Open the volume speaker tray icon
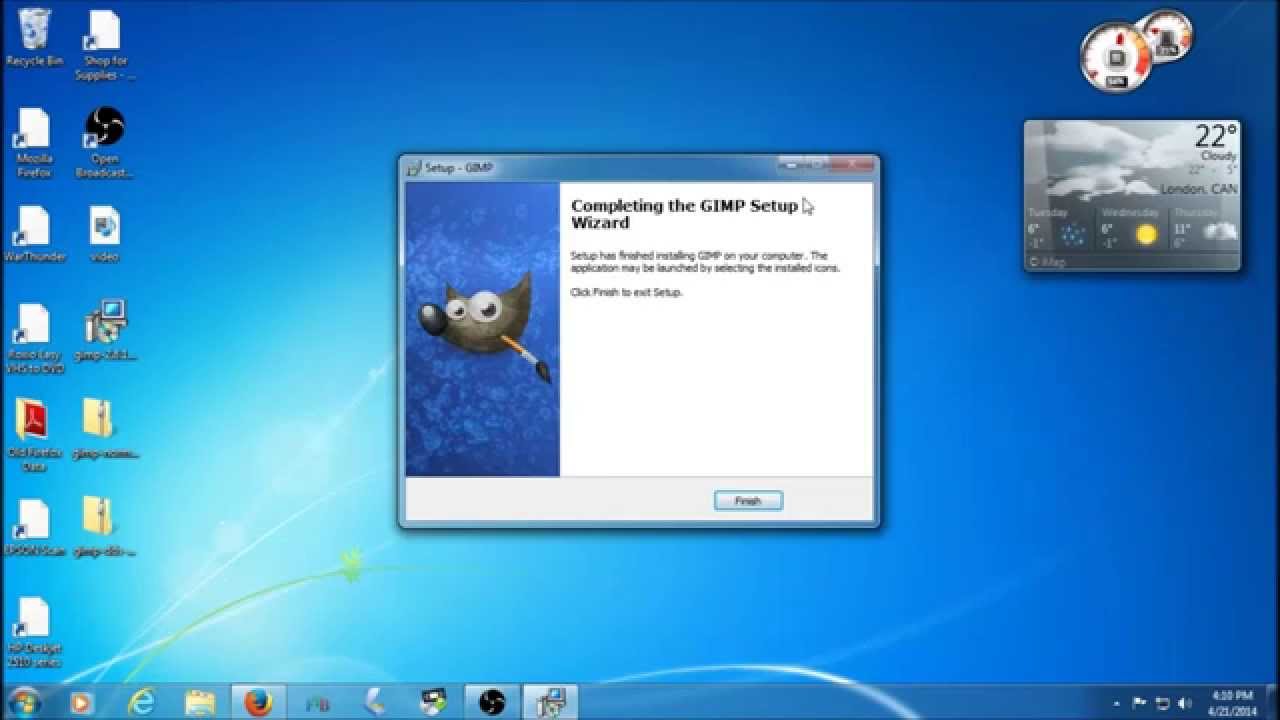This screenshot has height=720, width=1280. click(1185, 703)
